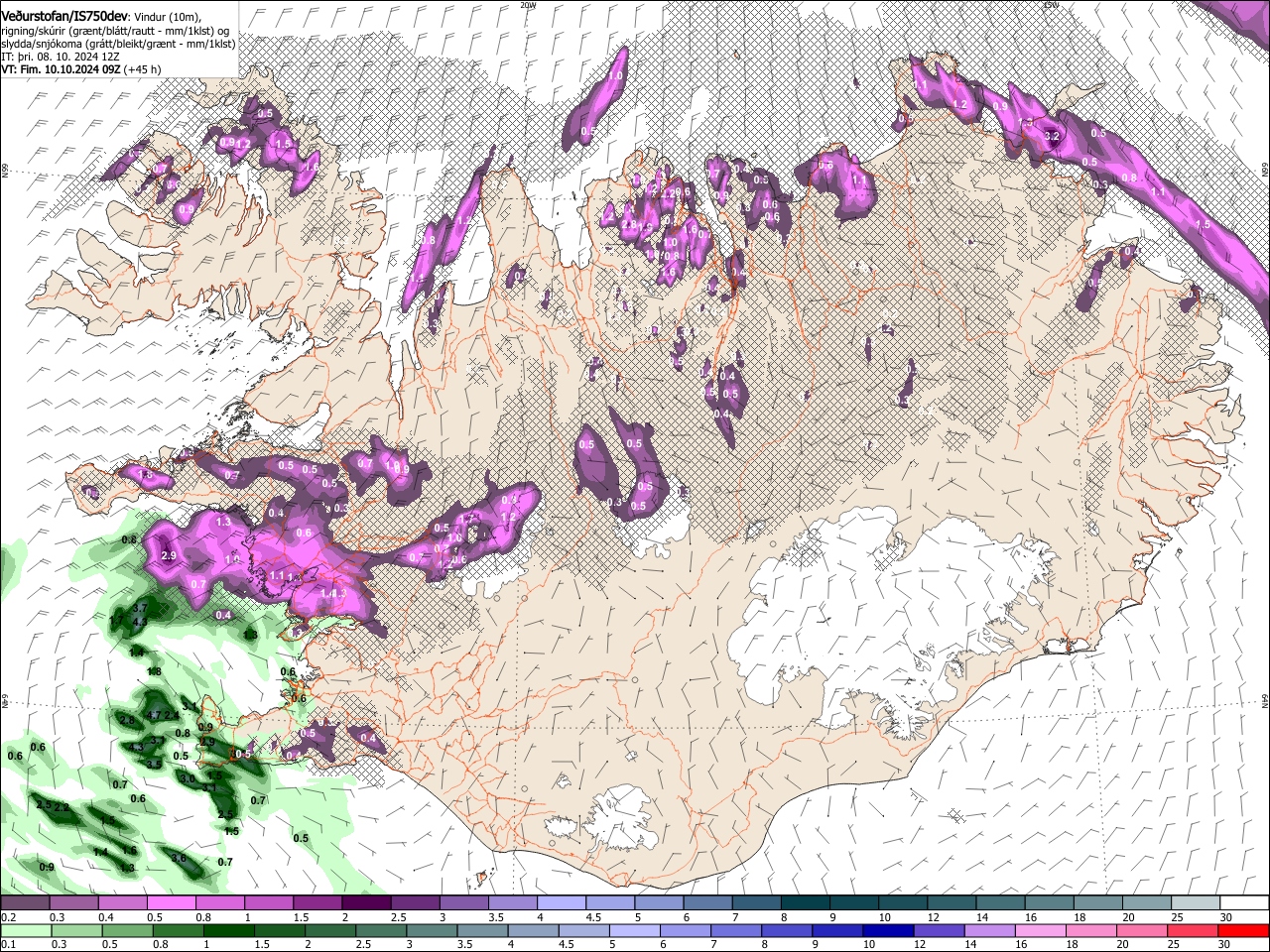The height and width of the screenshot is (952, 1270).
Task: Click the upper legend swatch between 0.2 and 0.3
Action: [25, 903]
